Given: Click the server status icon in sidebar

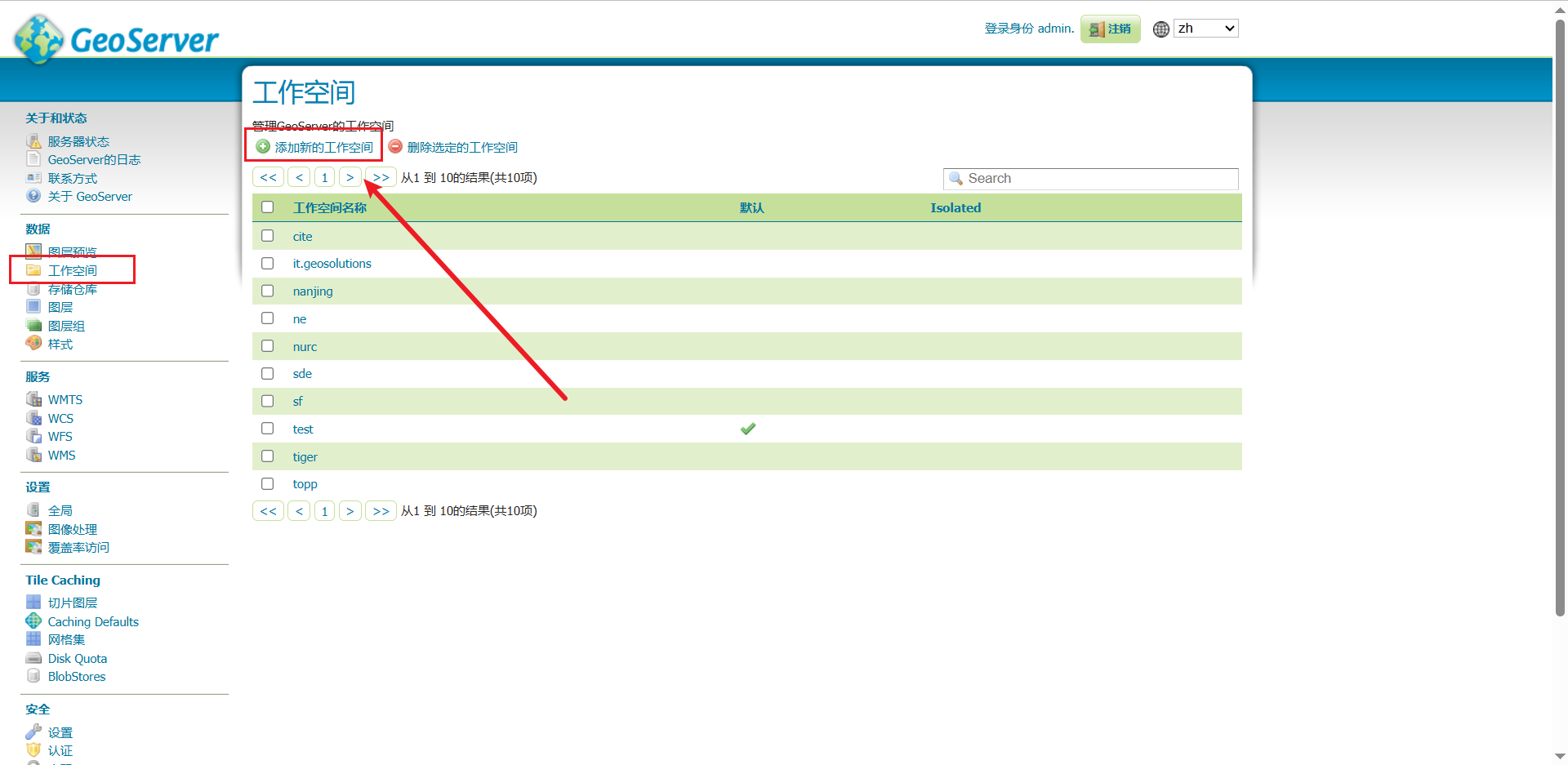Looking at the screenshot, I should click(33, 141).
